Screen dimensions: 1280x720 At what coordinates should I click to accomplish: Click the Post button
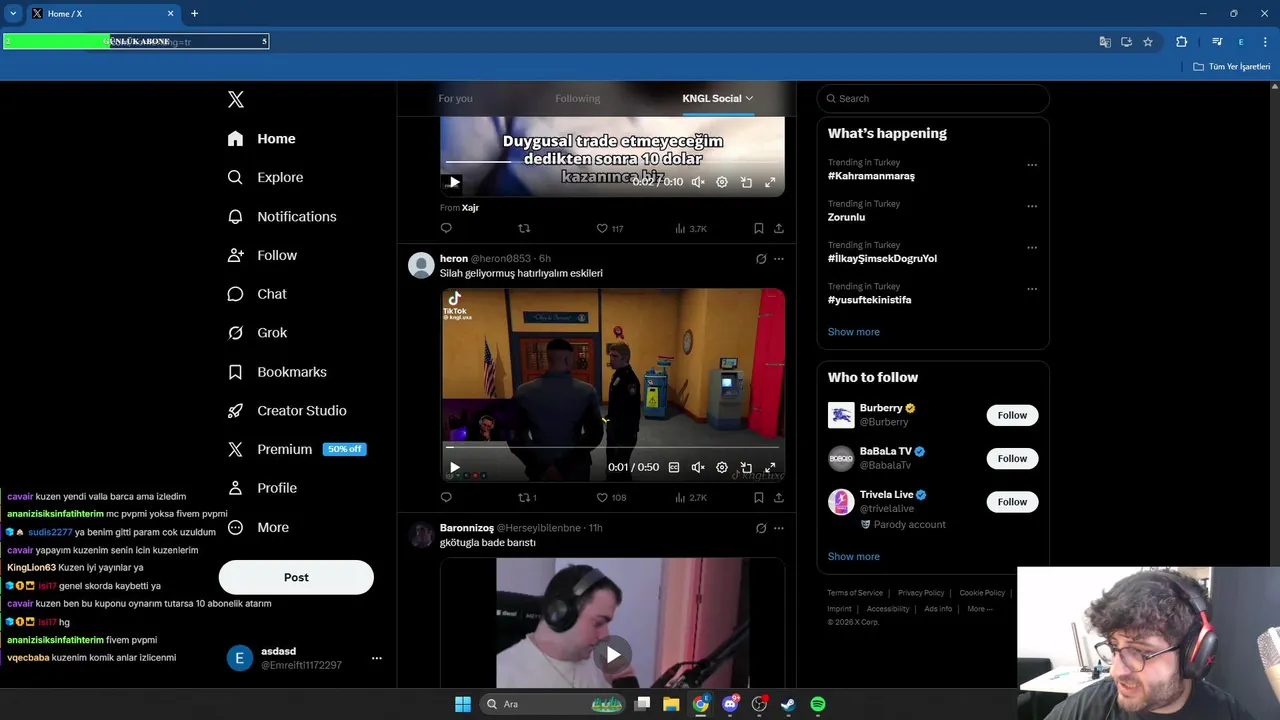click(296, 577)
